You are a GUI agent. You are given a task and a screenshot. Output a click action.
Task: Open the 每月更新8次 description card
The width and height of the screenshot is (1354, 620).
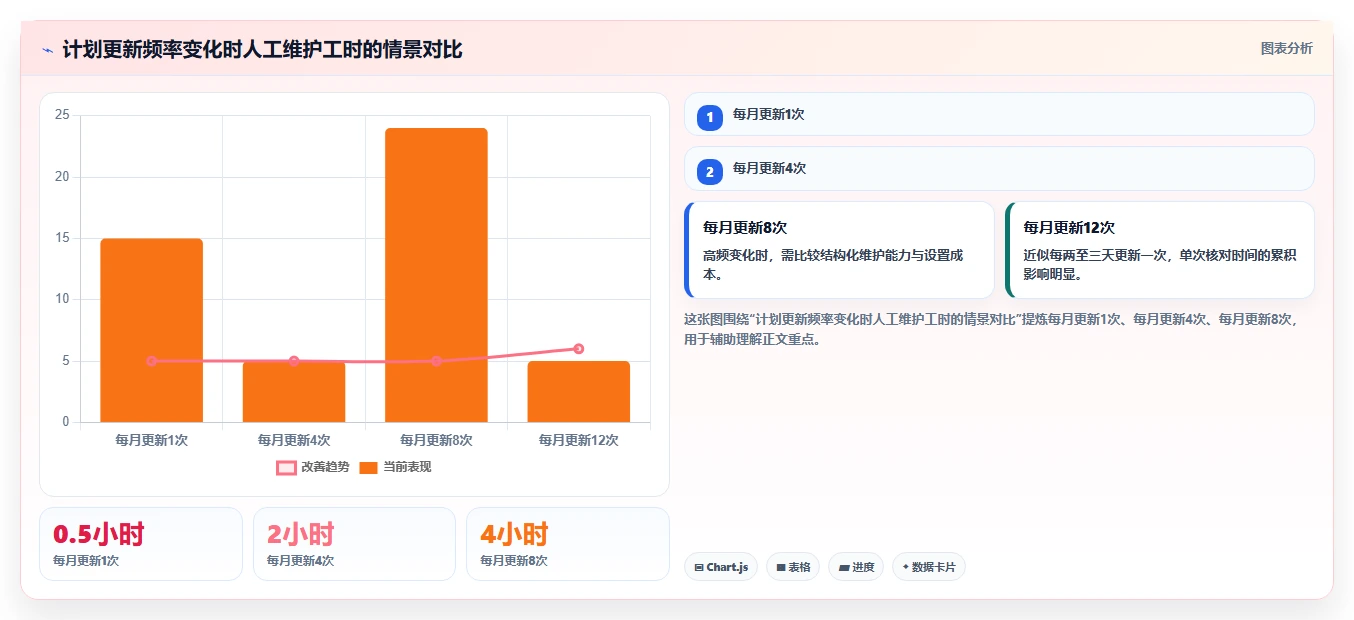point(839,250)
